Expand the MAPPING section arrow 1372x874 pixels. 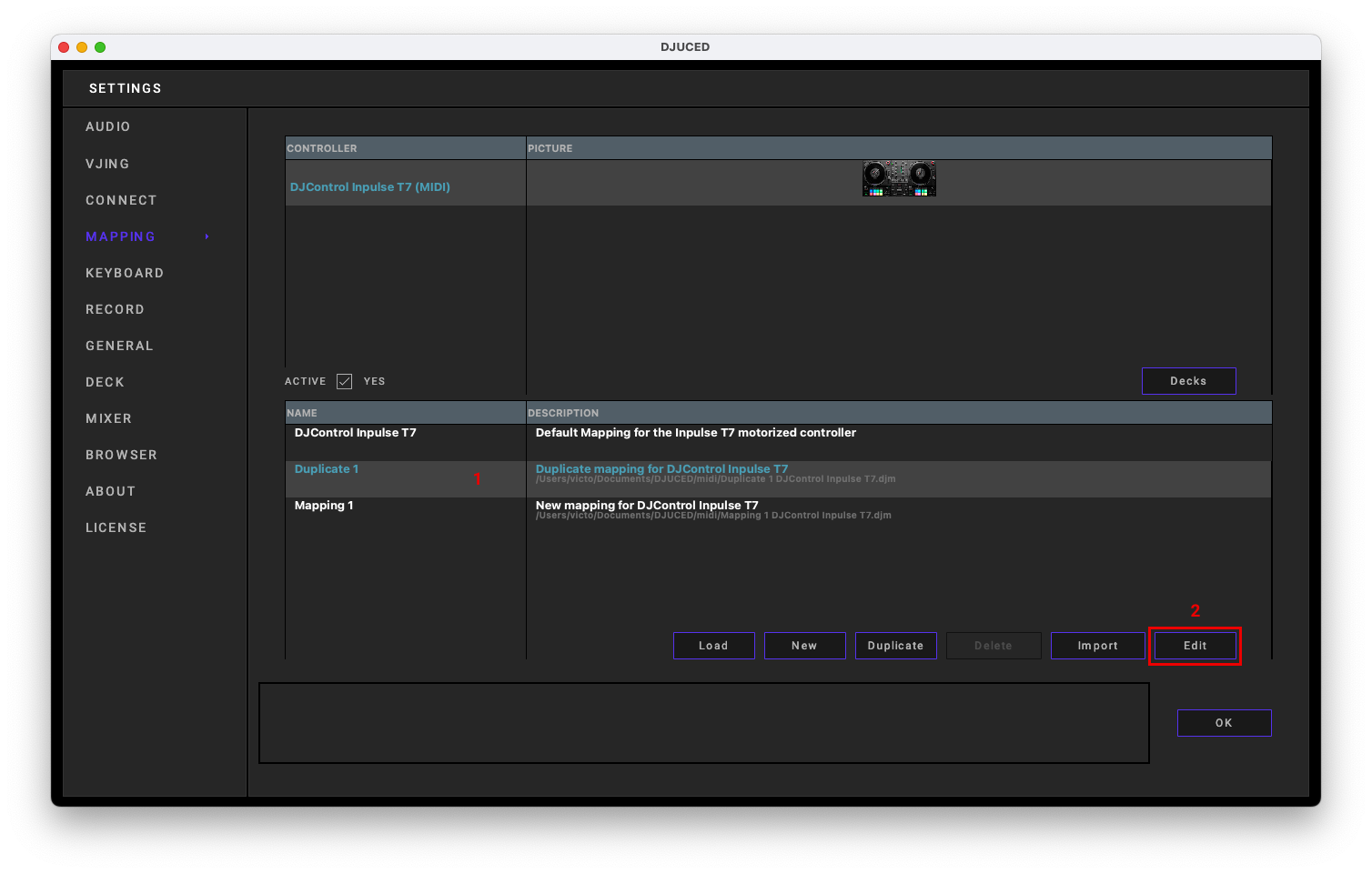pos(207,236)
